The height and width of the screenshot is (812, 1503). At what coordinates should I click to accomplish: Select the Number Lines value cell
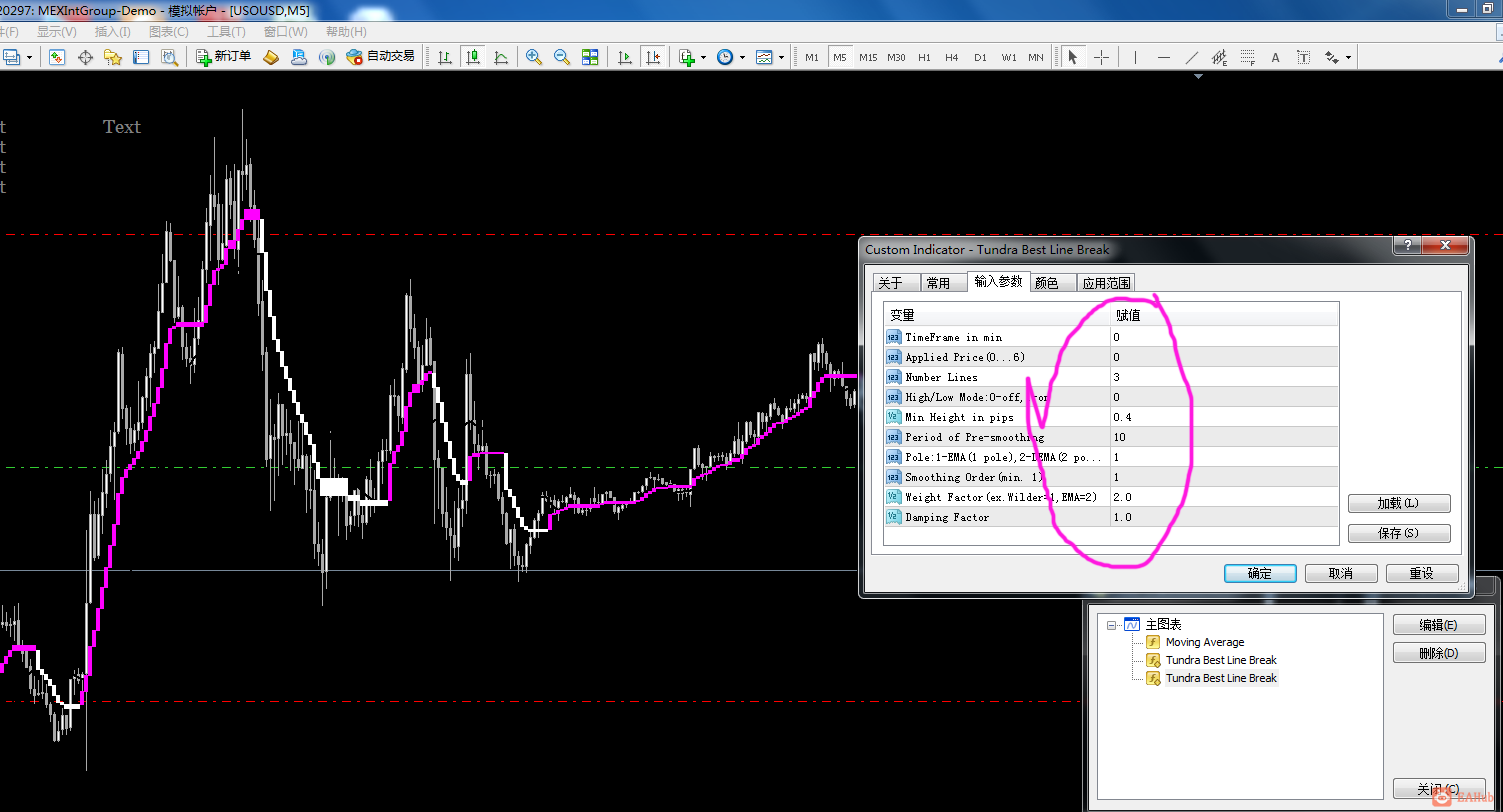tap(1224, 377)
